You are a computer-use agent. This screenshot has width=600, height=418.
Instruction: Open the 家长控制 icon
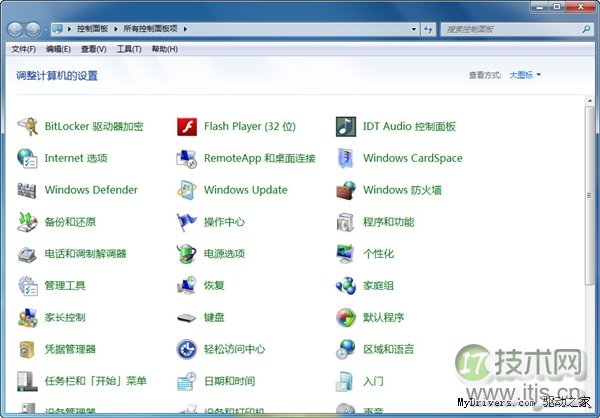28,317
